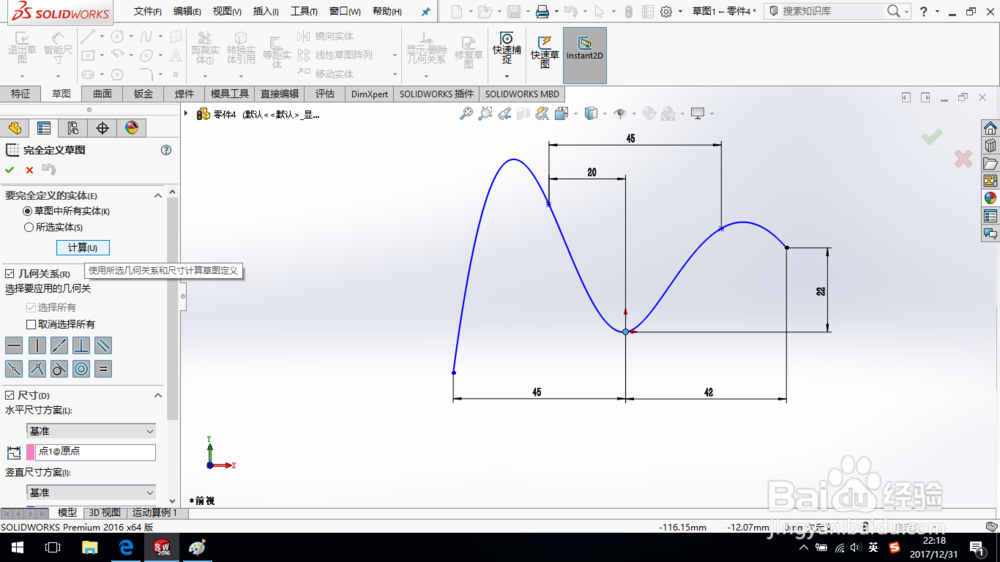Viewport: 1000px width, 562px height.
Task: Switch to the 评估 tab
Action: 325,94
